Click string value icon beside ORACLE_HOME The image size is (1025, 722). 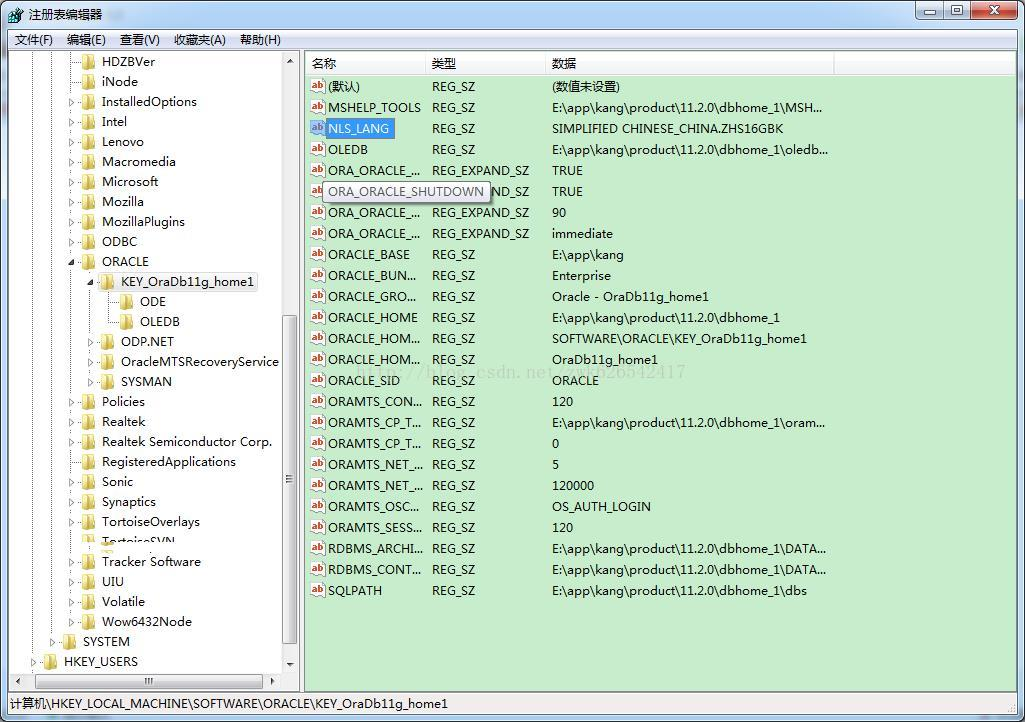pyautogui.click(x=318, y=317)
